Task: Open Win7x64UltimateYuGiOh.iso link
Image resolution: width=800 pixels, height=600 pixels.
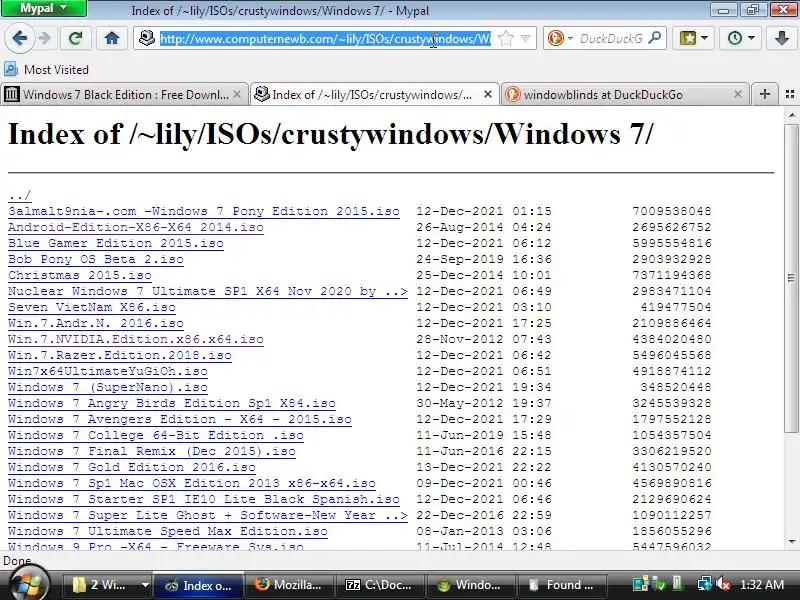Action: (108, 371)
